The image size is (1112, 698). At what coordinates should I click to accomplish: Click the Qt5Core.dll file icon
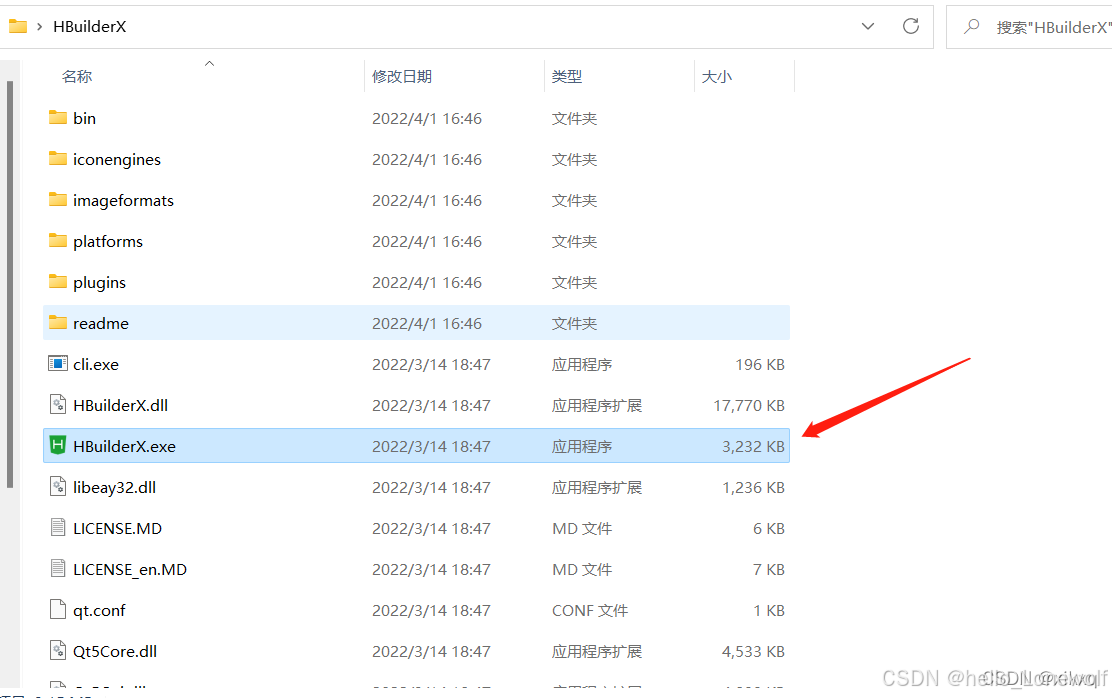[57, 651]
